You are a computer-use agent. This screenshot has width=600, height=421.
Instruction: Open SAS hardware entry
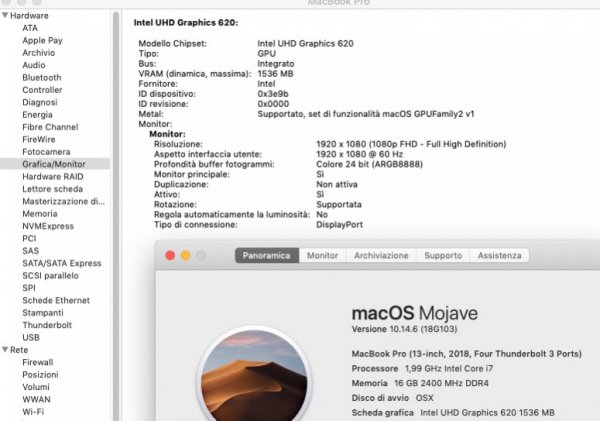pyautogui.click(x=31, y=251)
